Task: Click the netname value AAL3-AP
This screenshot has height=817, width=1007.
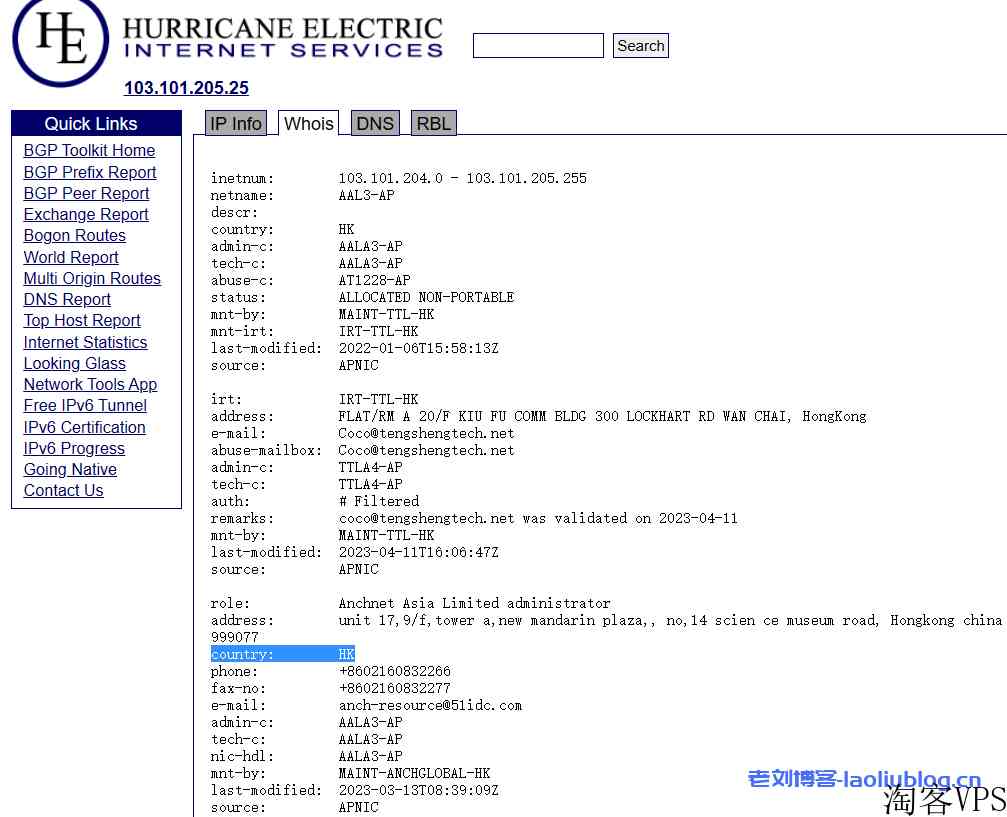Action: pos(366,195)
